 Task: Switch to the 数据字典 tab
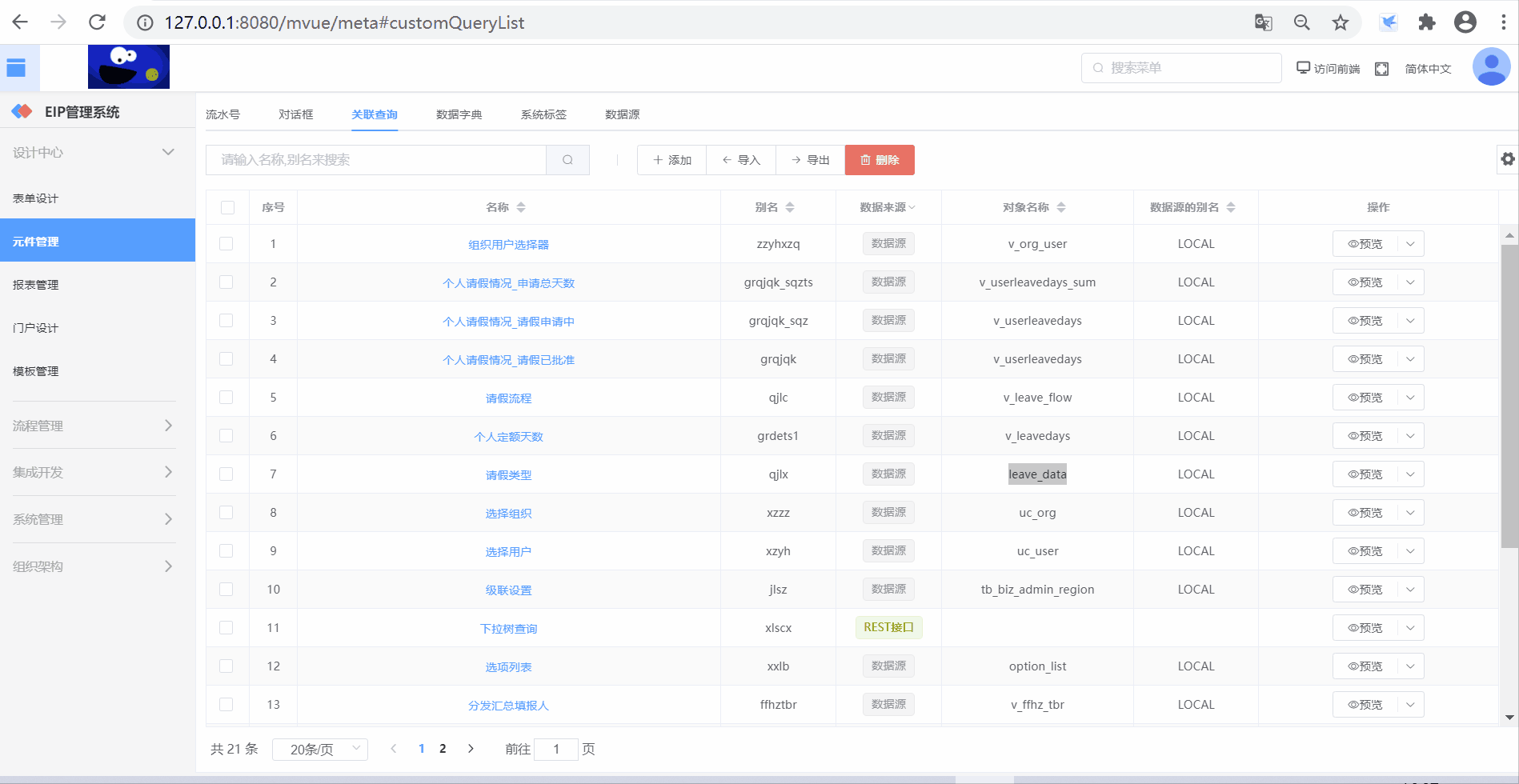point(459,114)
